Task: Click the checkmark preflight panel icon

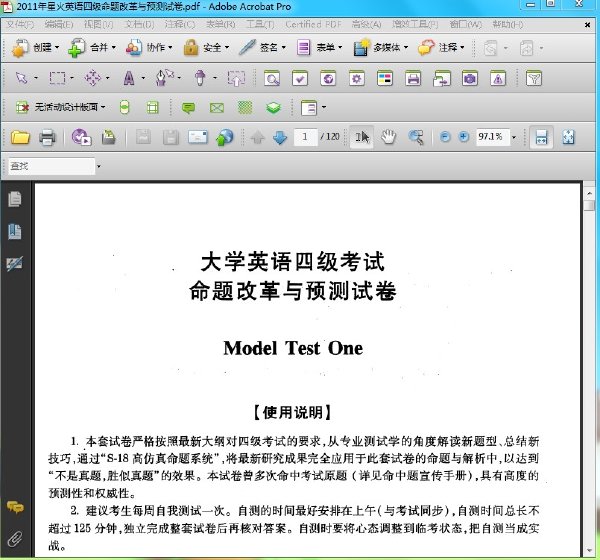Action: [300, 78]
